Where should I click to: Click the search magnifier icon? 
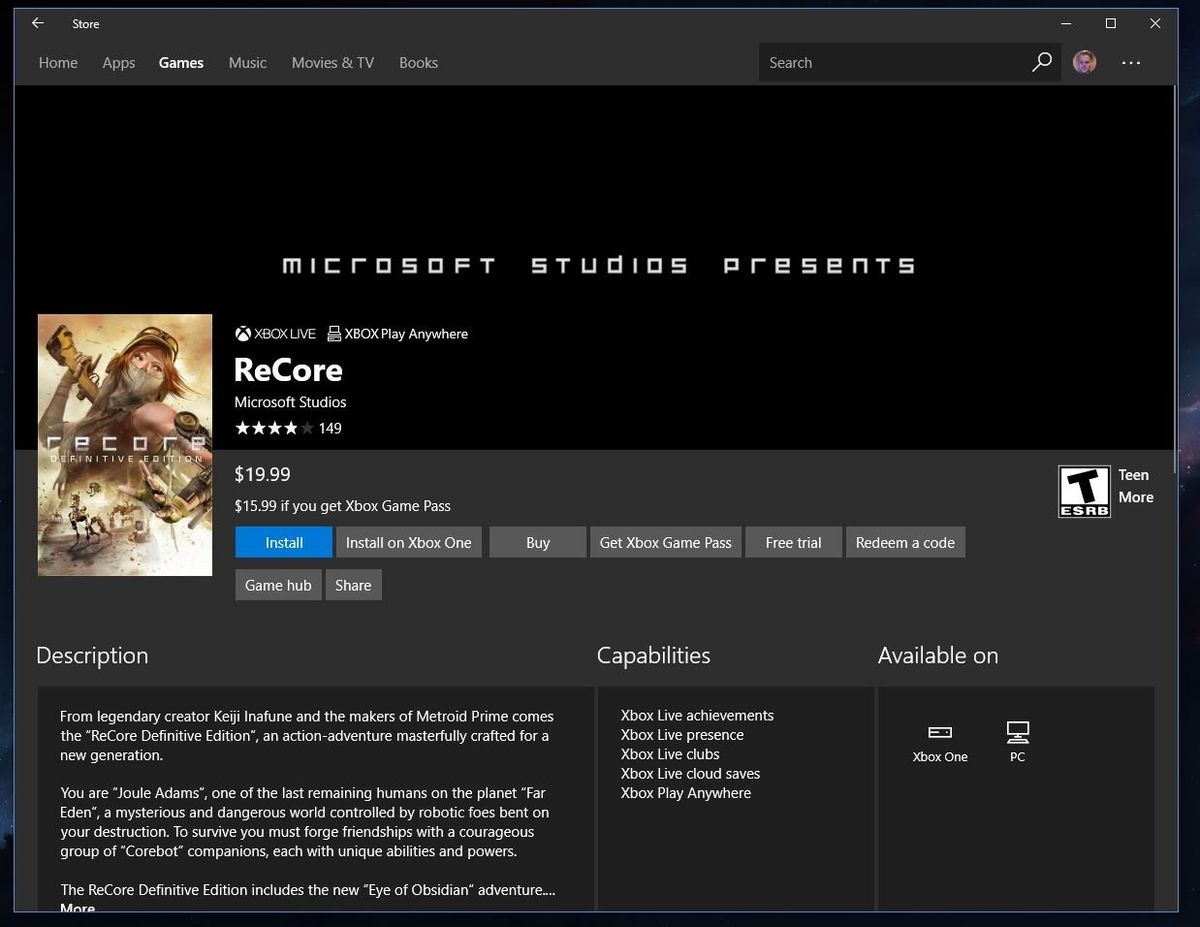[1042, 62]
